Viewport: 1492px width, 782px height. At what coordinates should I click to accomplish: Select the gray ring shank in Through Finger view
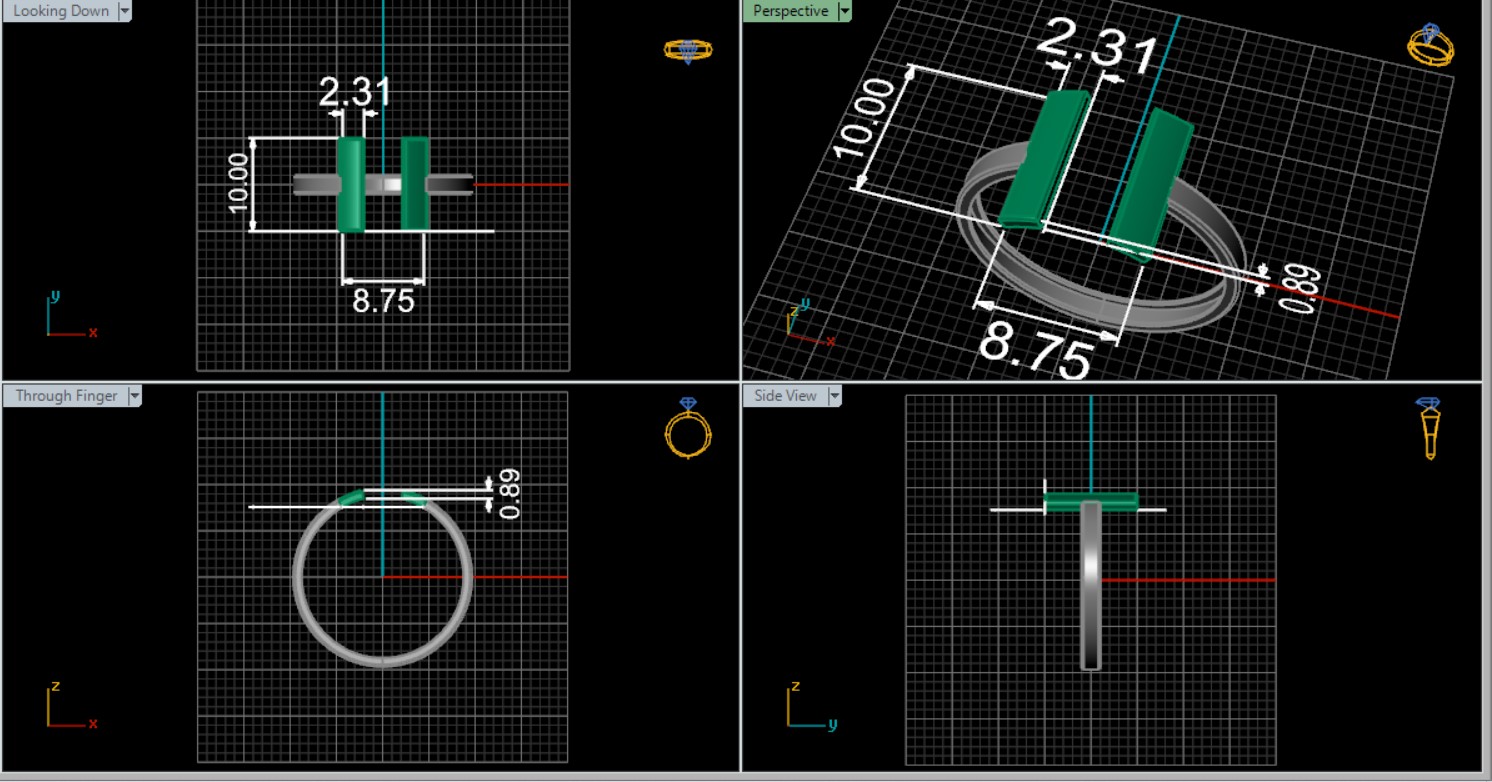(298, 577)
